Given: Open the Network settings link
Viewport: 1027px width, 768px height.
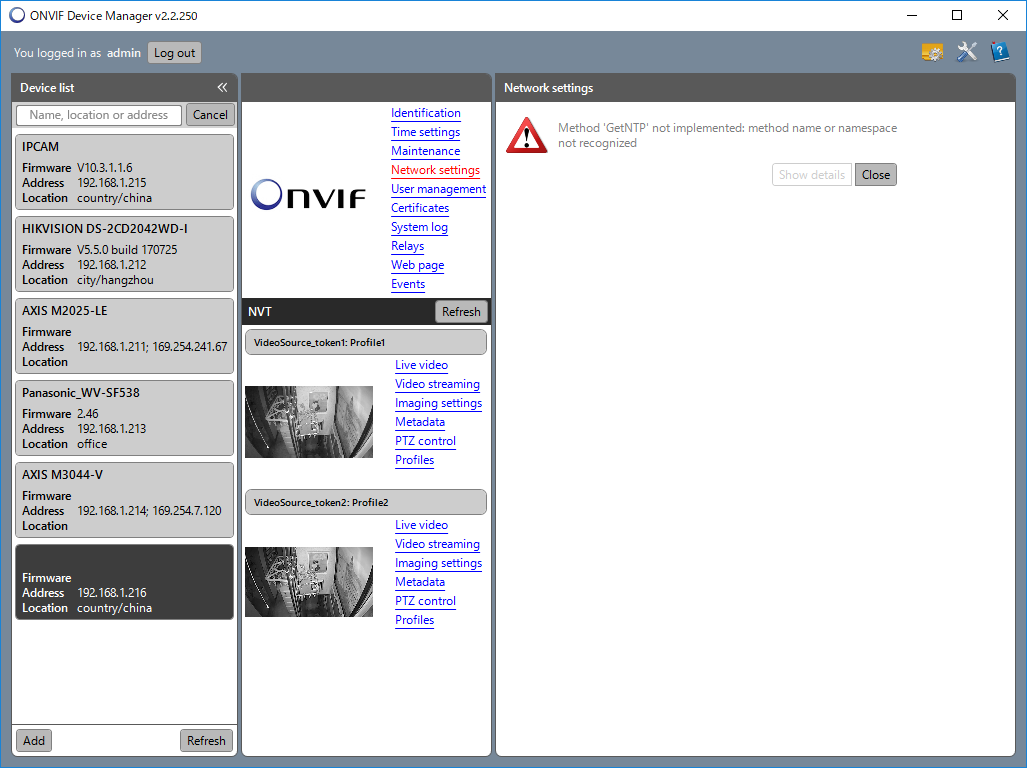Looking at the screenshot, I should [436, 170].
